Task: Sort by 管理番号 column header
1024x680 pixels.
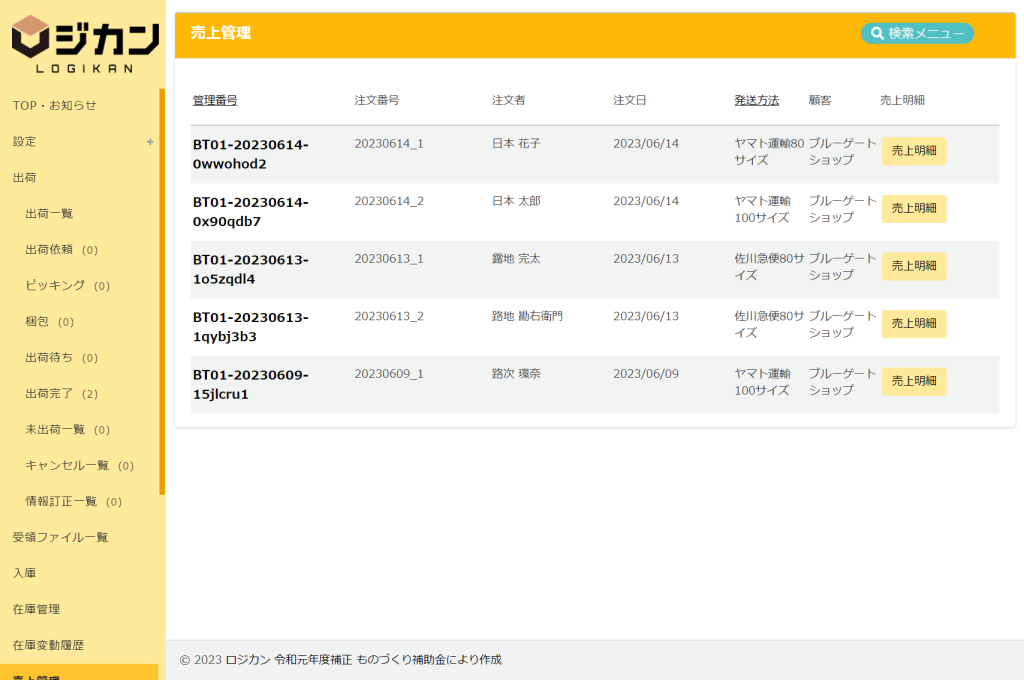Action: coord(215,100)
